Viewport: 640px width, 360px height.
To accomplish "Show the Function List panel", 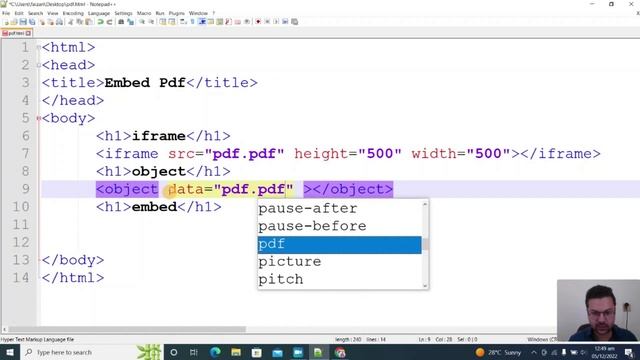I will click(228, 22).
